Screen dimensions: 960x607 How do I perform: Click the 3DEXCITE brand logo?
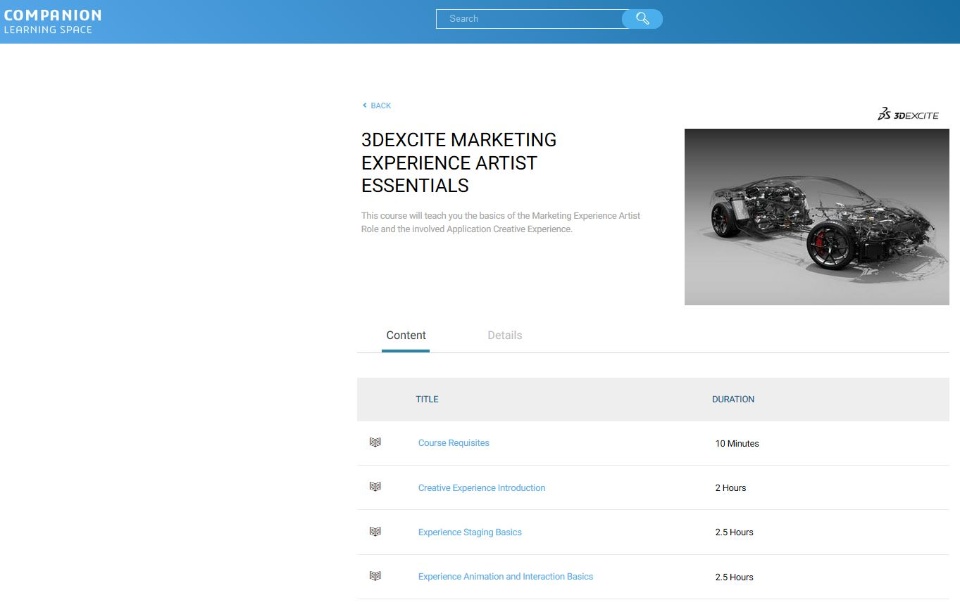(908, 115)
